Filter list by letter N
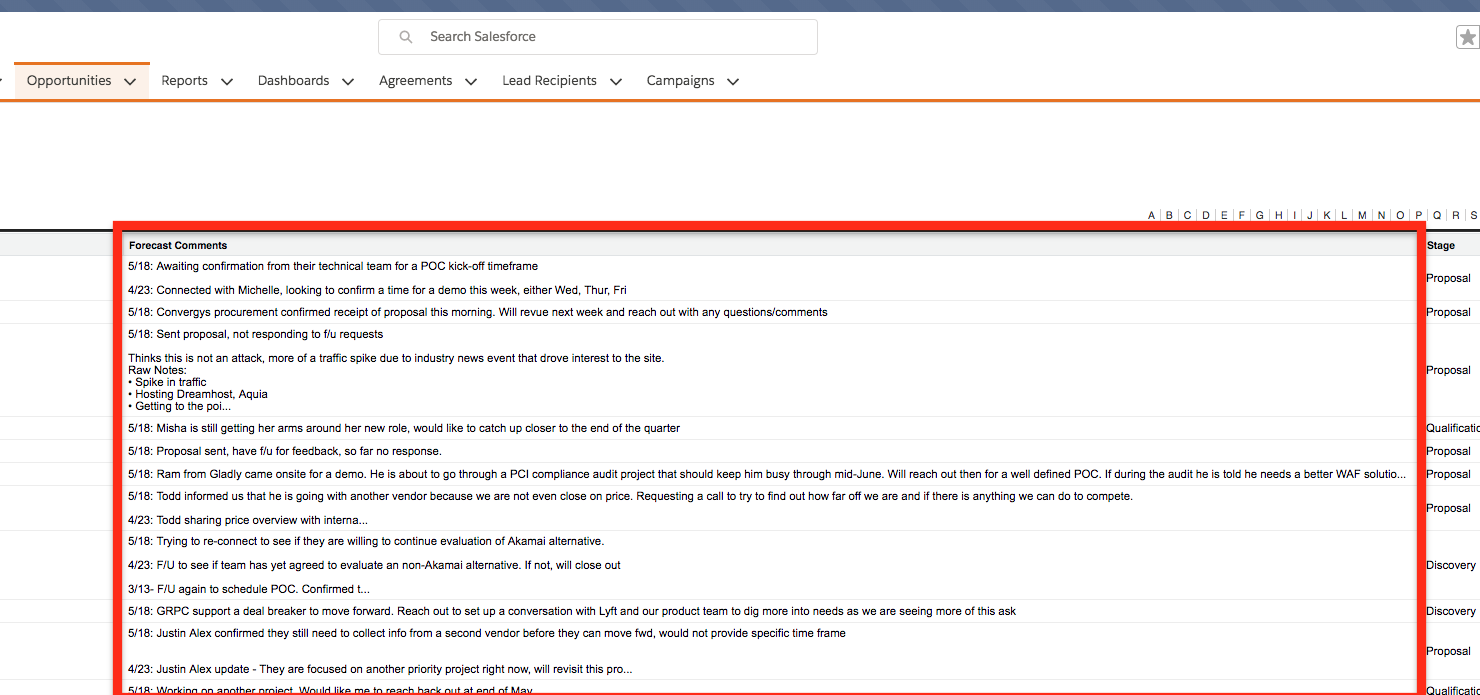Viewport: 1480px width, 695px height. point(1381,216)
